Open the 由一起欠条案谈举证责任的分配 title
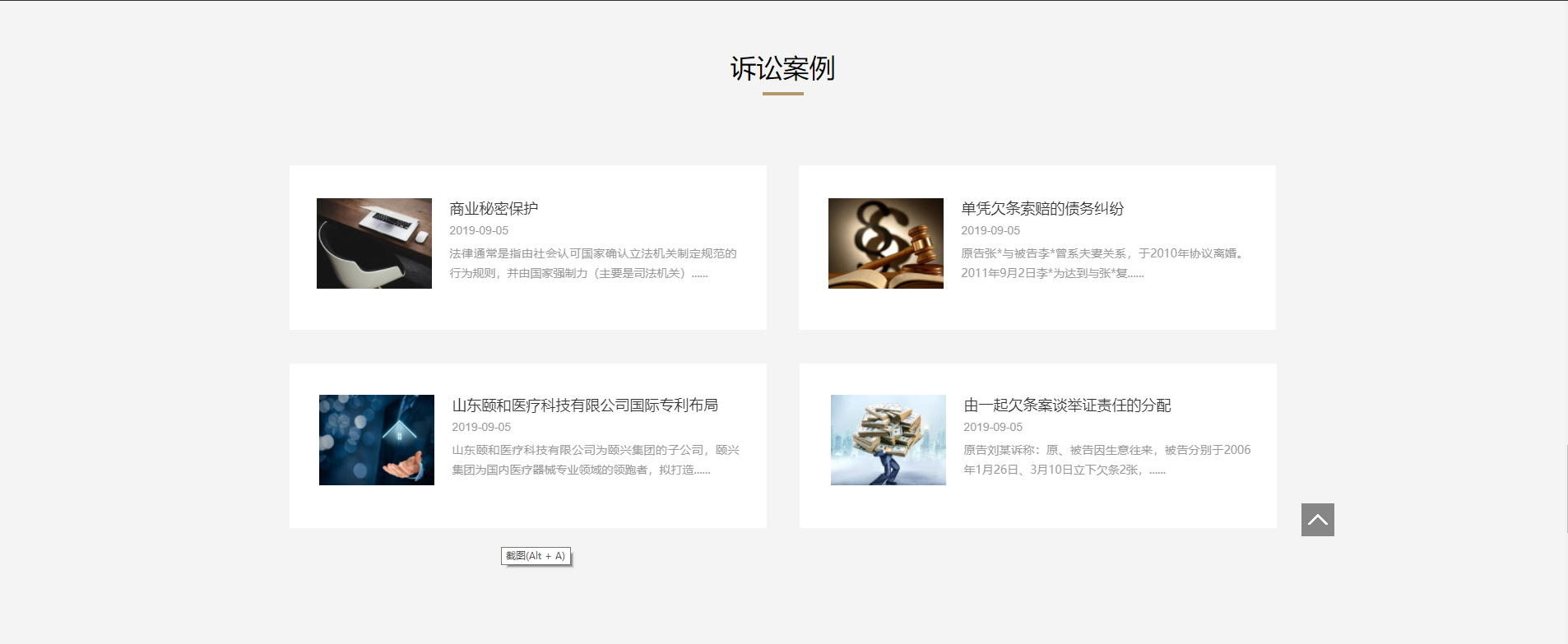Image resolution: width=1568 pixels, height=644 pixels. click(1067, 405)
